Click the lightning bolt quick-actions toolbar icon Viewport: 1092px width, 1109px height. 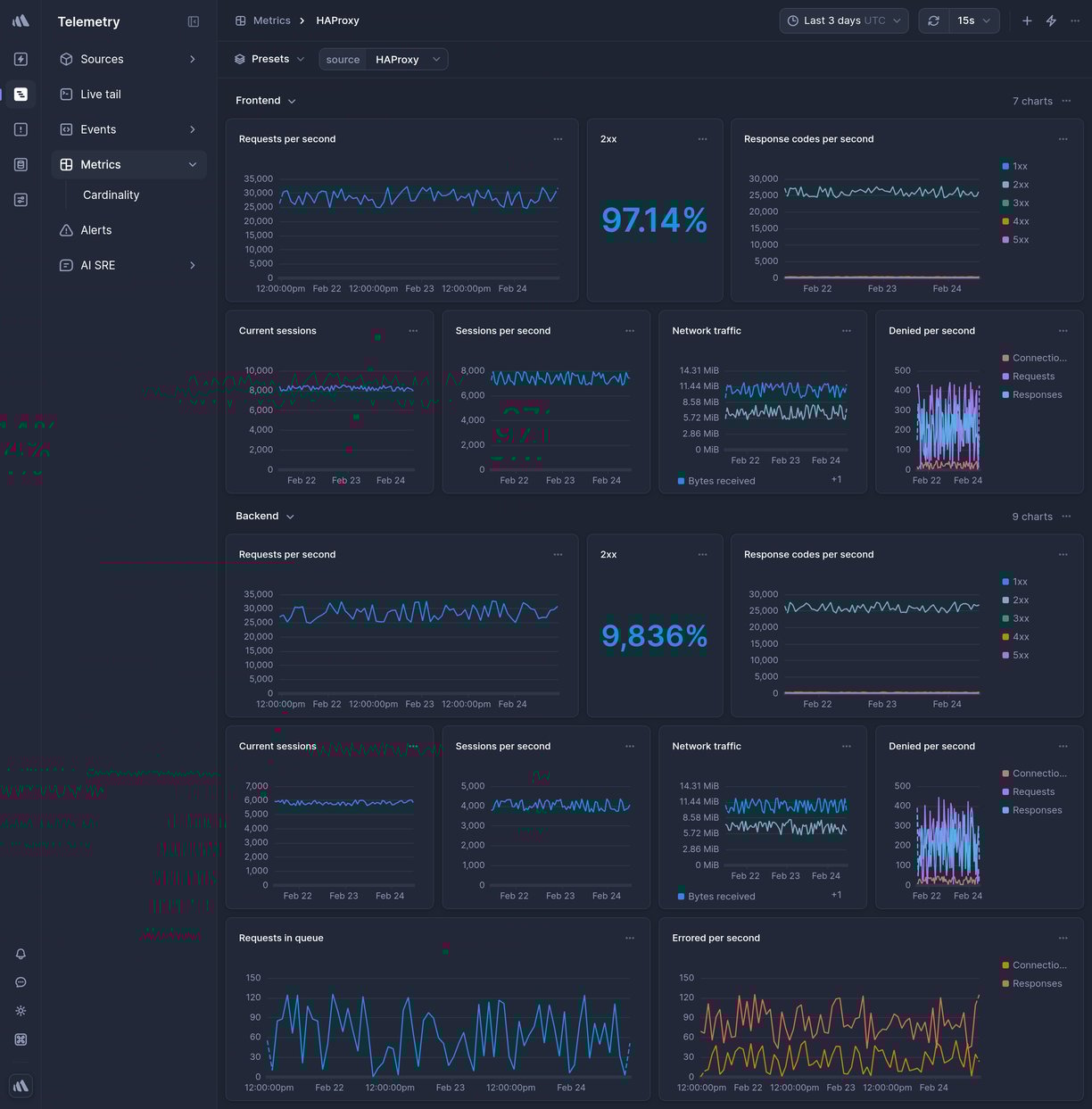(1050, 20)
